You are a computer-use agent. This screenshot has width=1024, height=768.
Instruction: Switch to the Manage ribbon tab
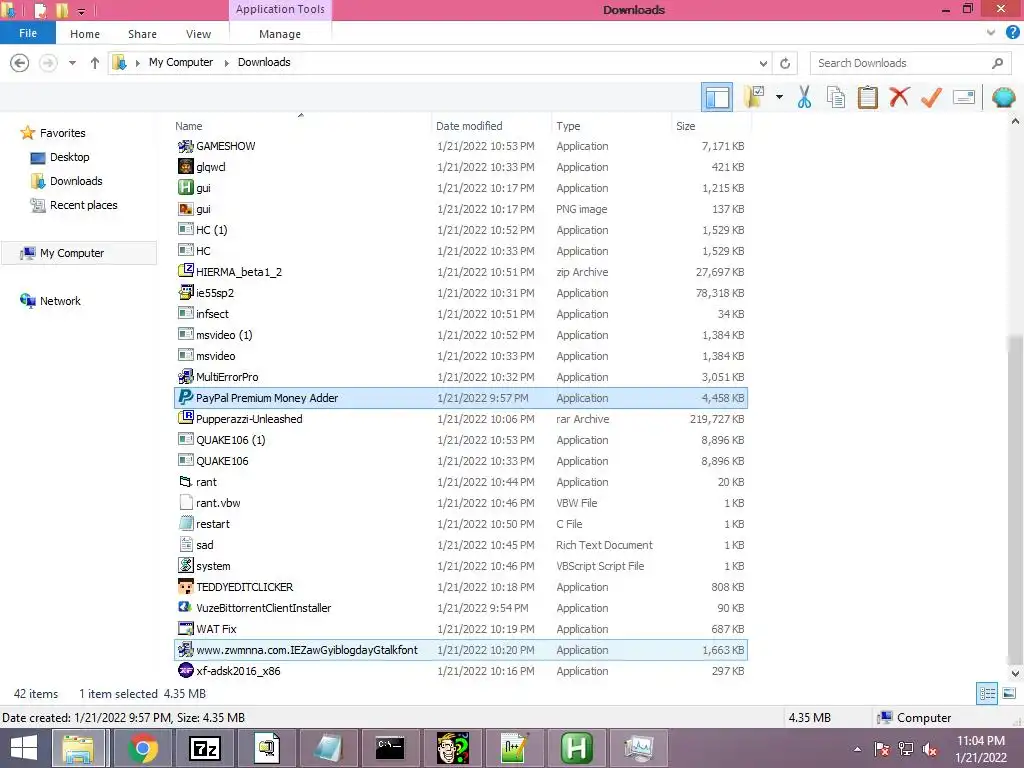pyautogui.click(x=280, y=34)
